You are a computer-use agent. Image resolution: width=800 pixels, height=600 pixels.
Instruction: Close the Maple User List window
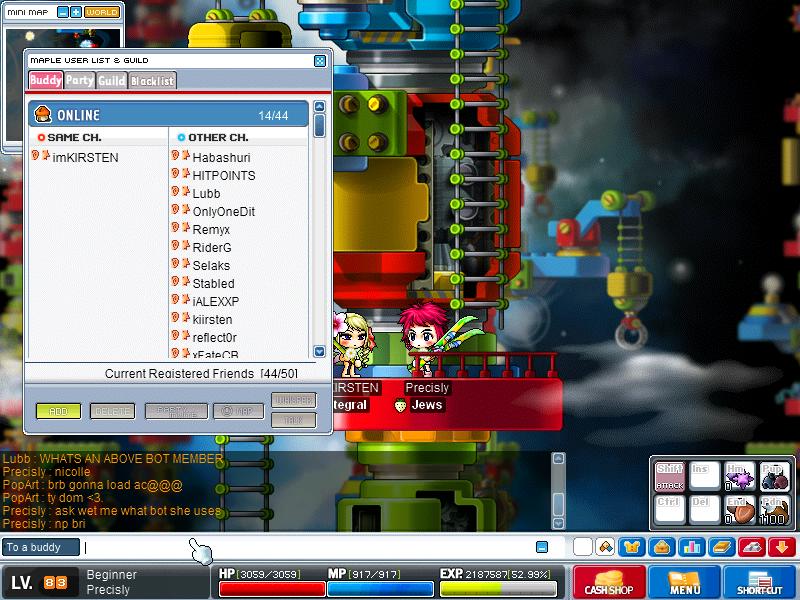click(x=319, y=61)
